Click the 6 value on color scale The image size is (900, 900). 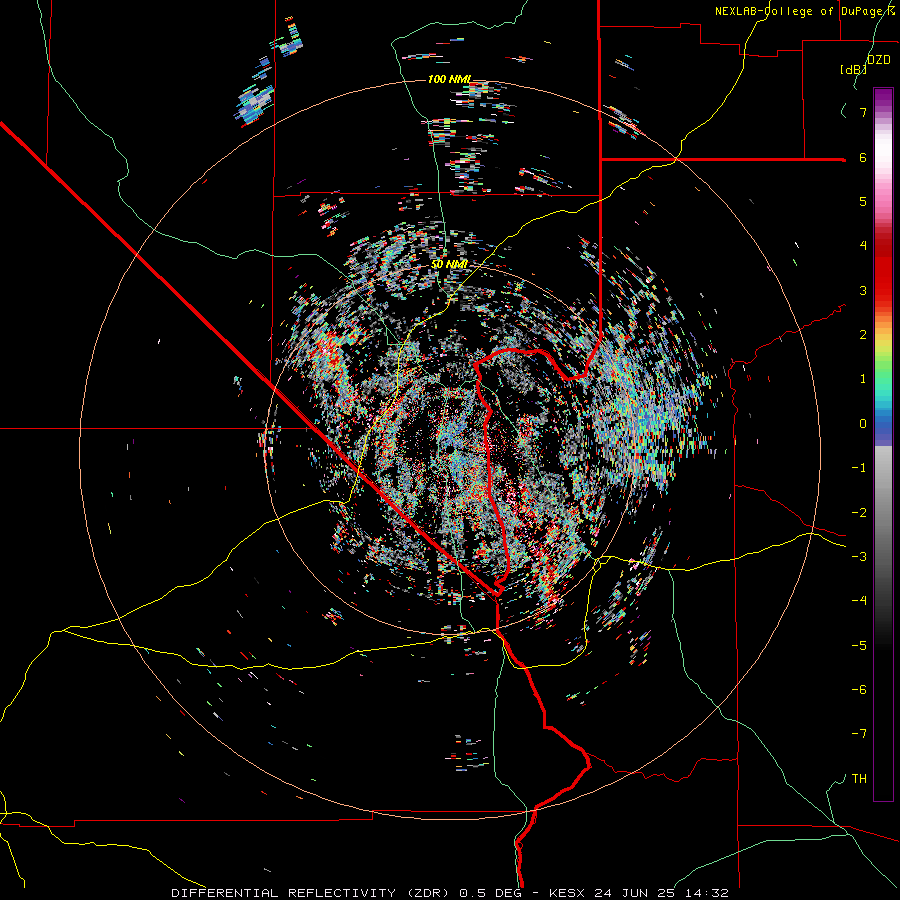(863, 157)
